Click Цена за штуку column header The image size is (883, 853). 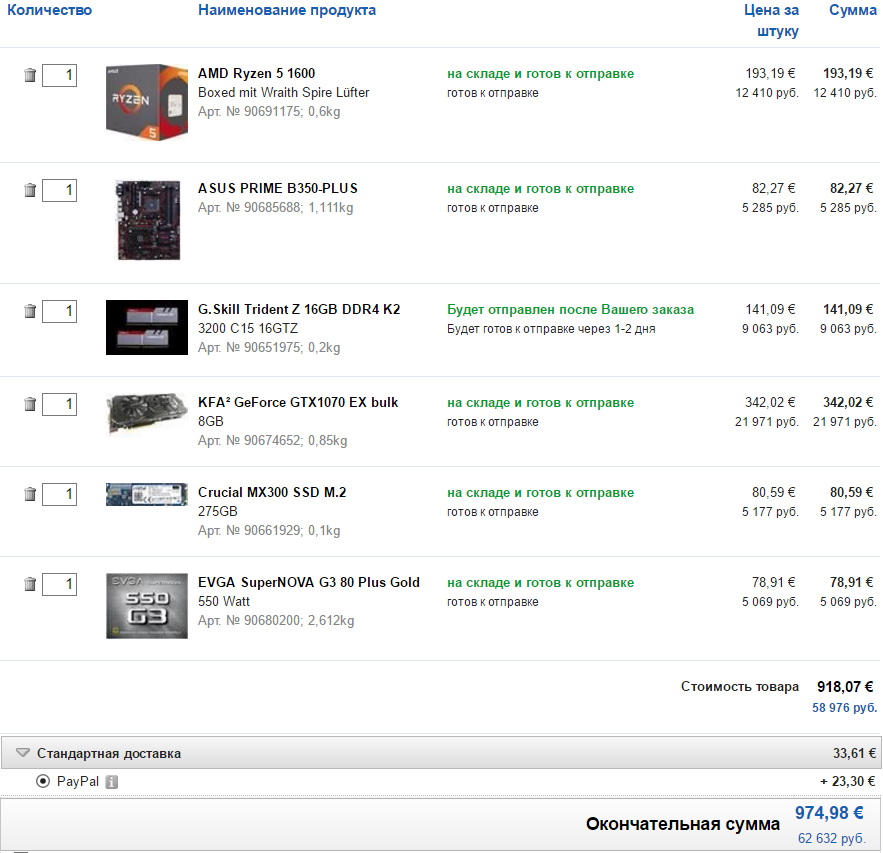(x=771, y=20)
